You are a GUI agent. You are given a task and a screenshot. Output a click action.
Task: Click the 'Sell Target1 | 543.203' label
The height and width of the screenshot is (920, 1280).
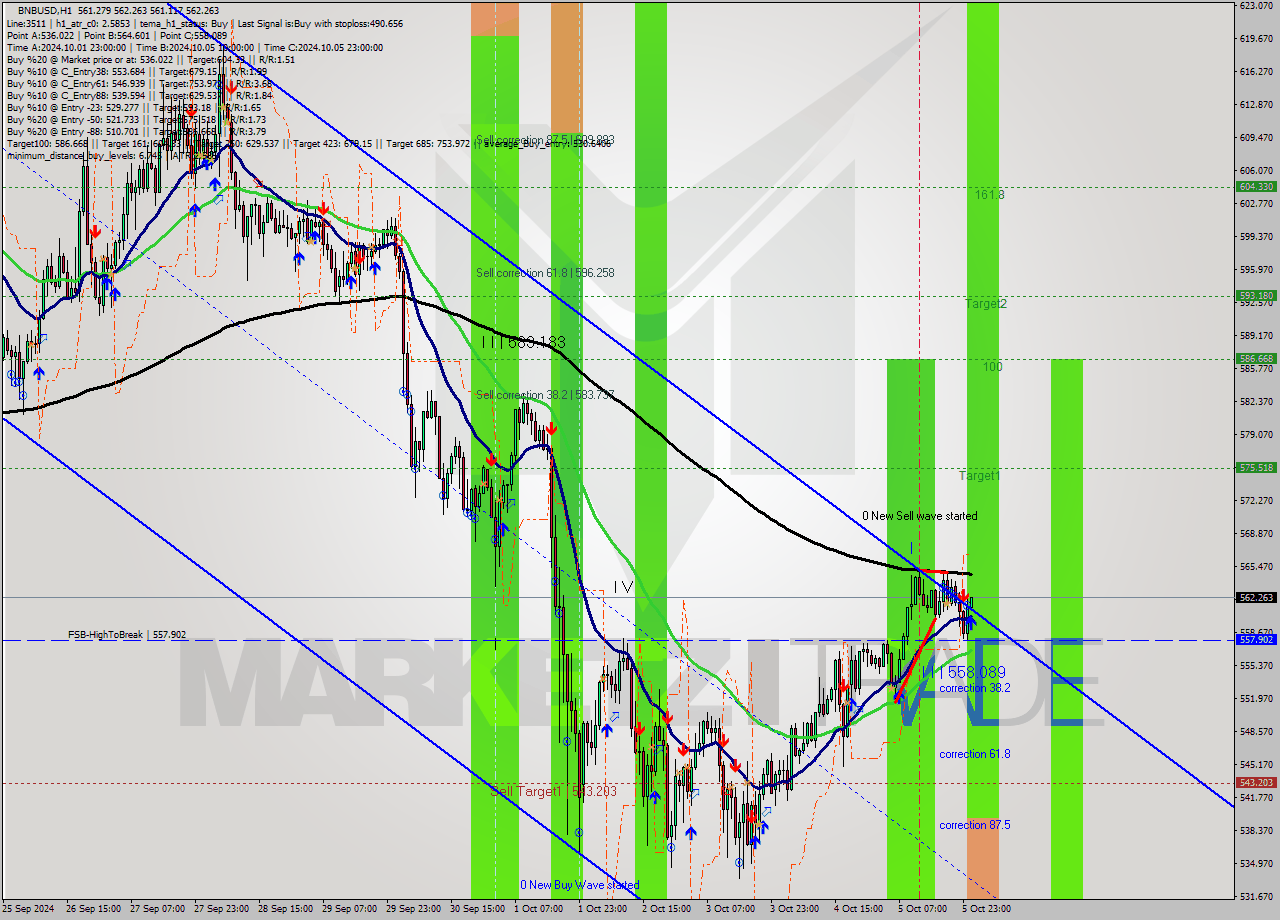554,791
